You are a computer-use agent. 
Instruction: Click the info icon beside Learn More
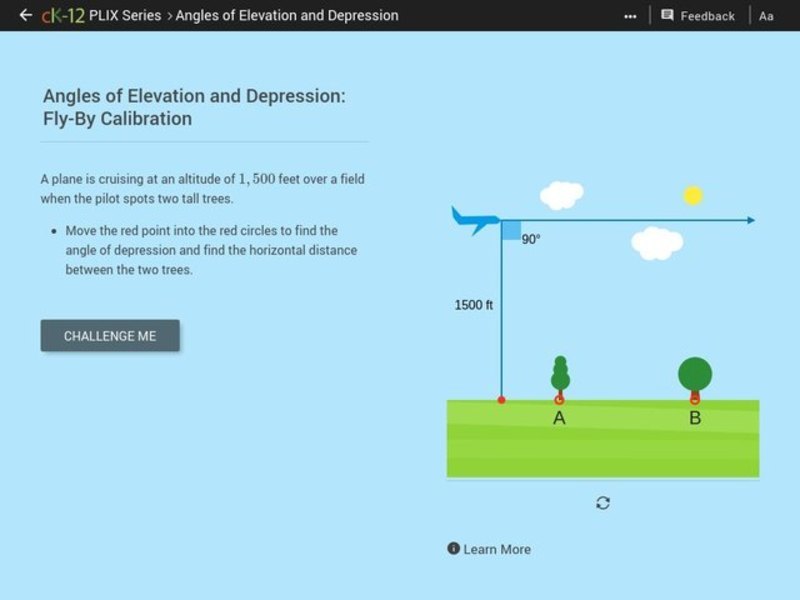pyautogui.click(x=454, y=549)
